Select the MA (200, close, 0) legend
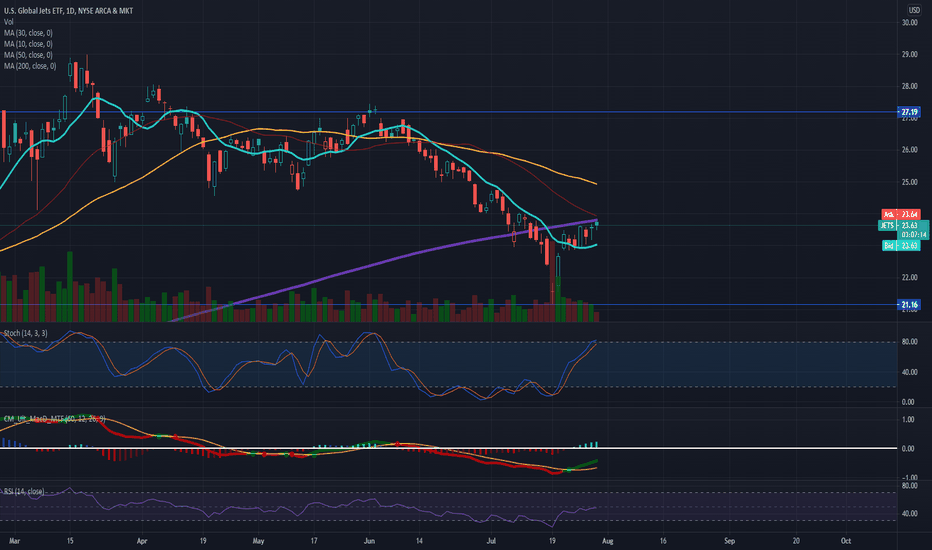Screen dimensions: 932x550 30,66
